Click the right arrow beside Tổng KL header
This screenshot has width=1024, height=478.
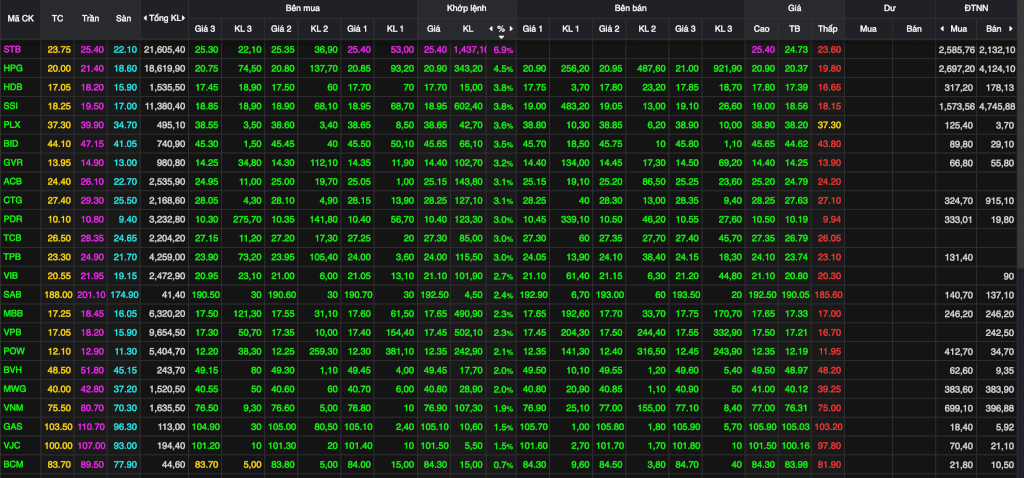185,18
